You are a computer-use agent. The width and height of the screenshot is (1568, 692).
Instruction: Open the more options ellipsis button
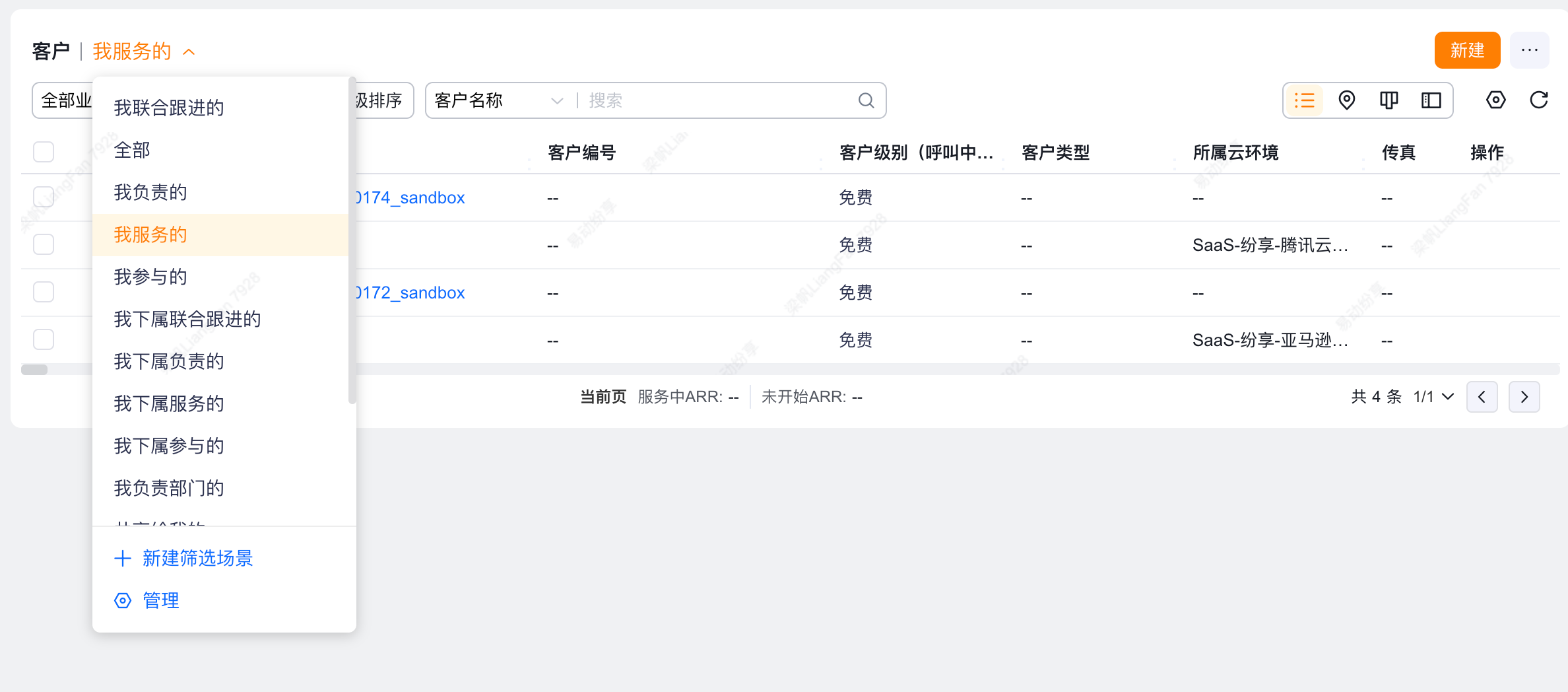[x=1529, y=50]
